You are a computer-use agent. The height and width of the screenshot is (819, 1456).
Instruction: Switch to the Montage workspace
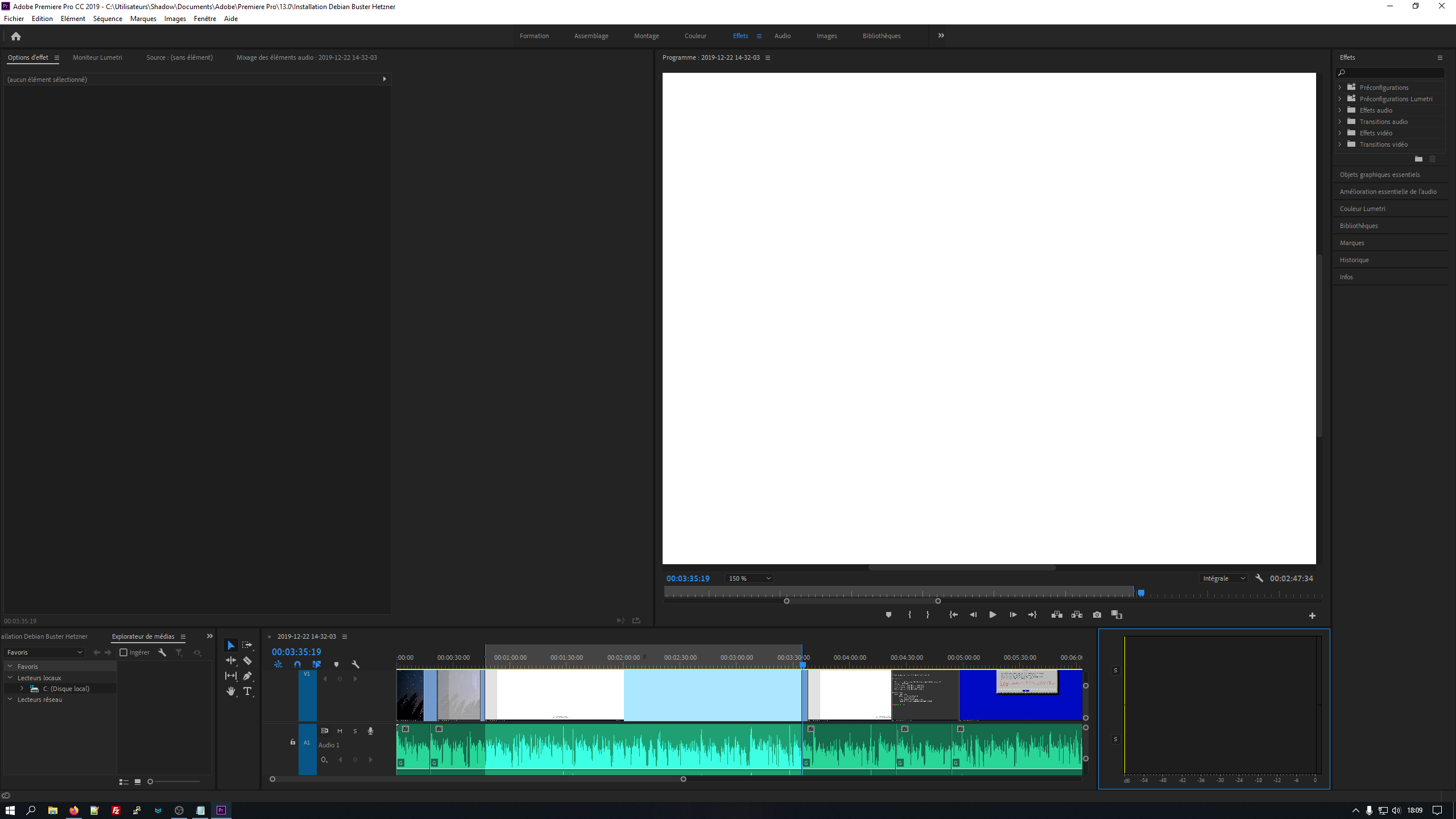(647, 36)
